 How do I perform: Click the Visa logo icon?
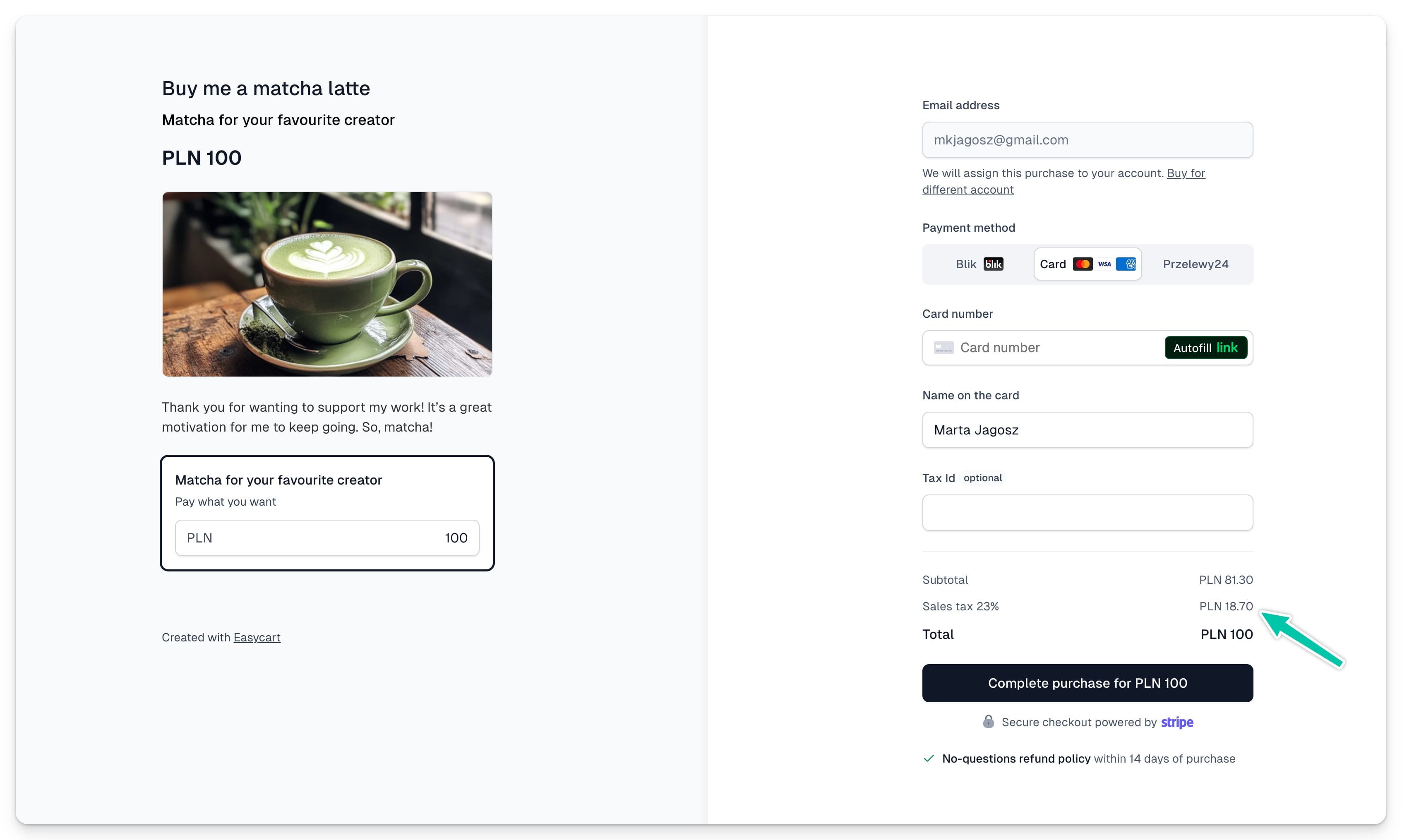pos(1104,264)
